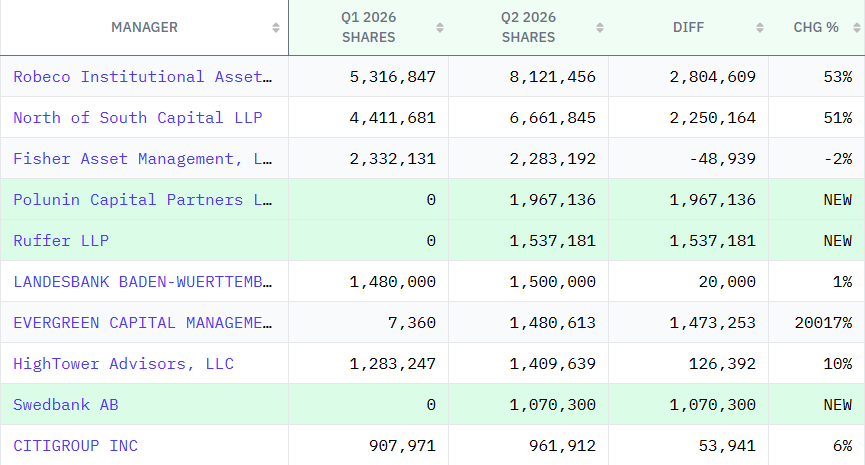Open Ruffer LLP manager link
This screenshot has width=865, height=465.
coord(61,240)
